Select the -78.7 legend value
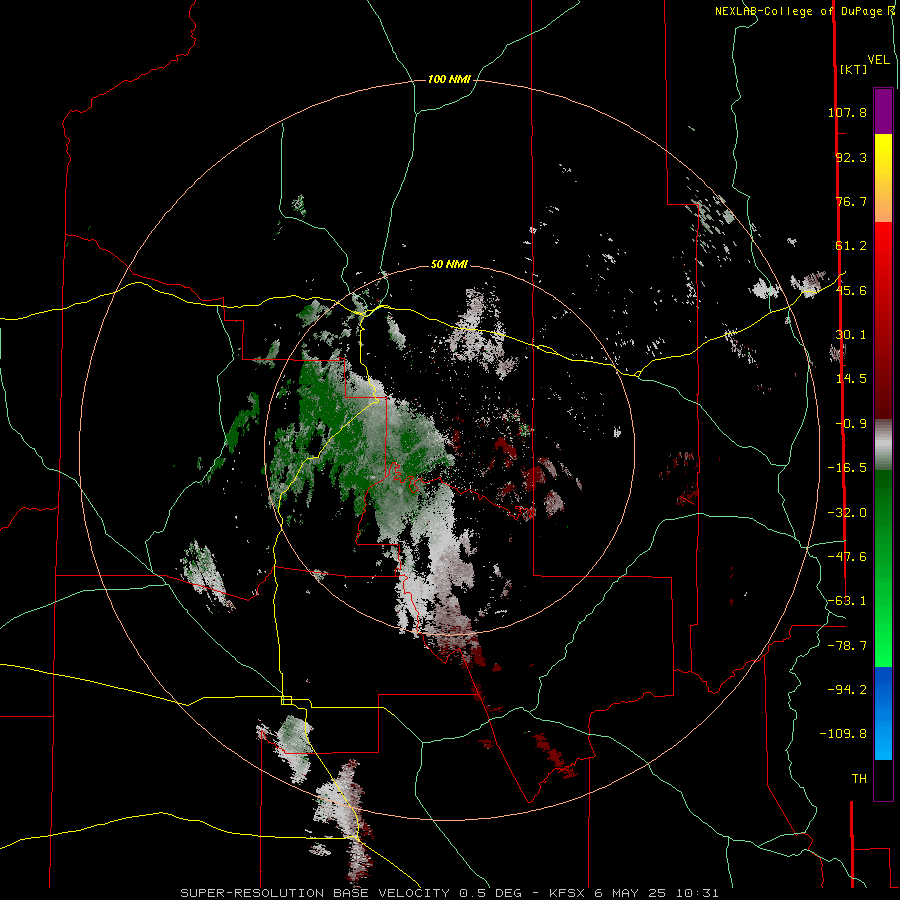The height and width of the screenshot is (900, 900). 847,646
